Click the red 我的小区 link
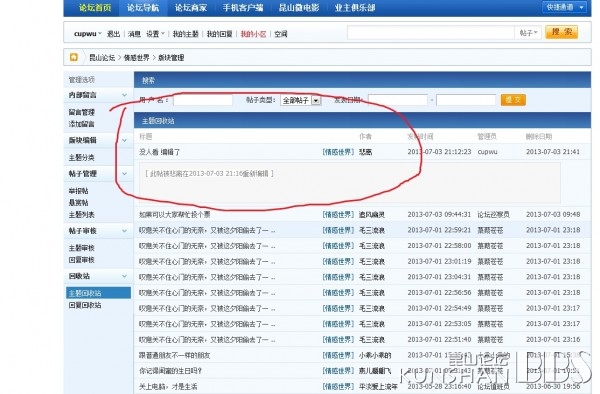The image size is (600, 394). tap(253, 34)
